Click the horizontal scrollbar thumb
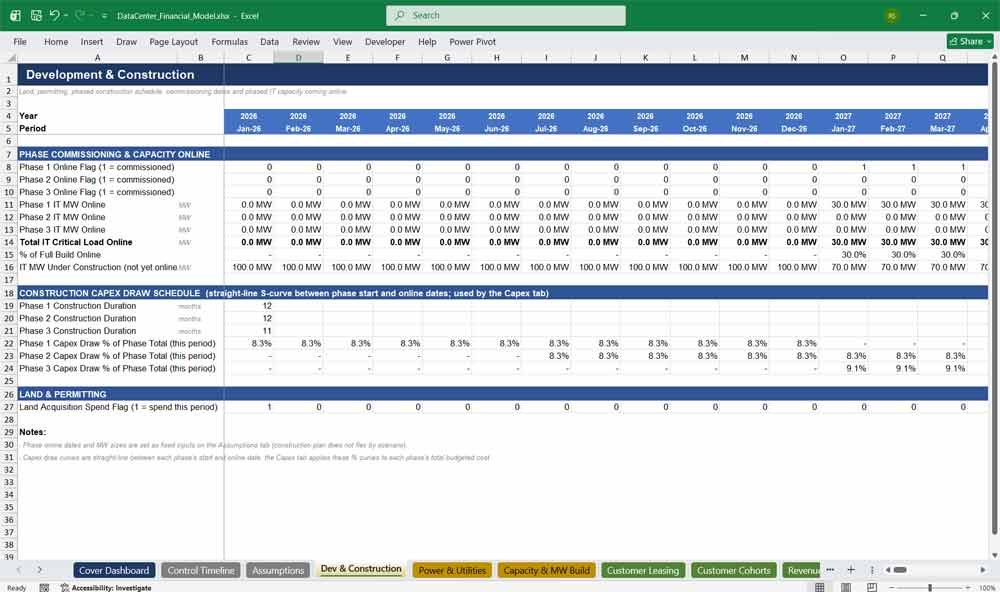 click(x=900, y=570)
